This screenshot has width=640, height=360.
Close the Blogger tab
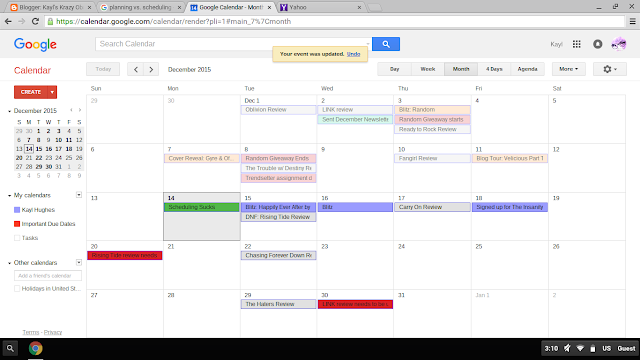tap(89, 7)
